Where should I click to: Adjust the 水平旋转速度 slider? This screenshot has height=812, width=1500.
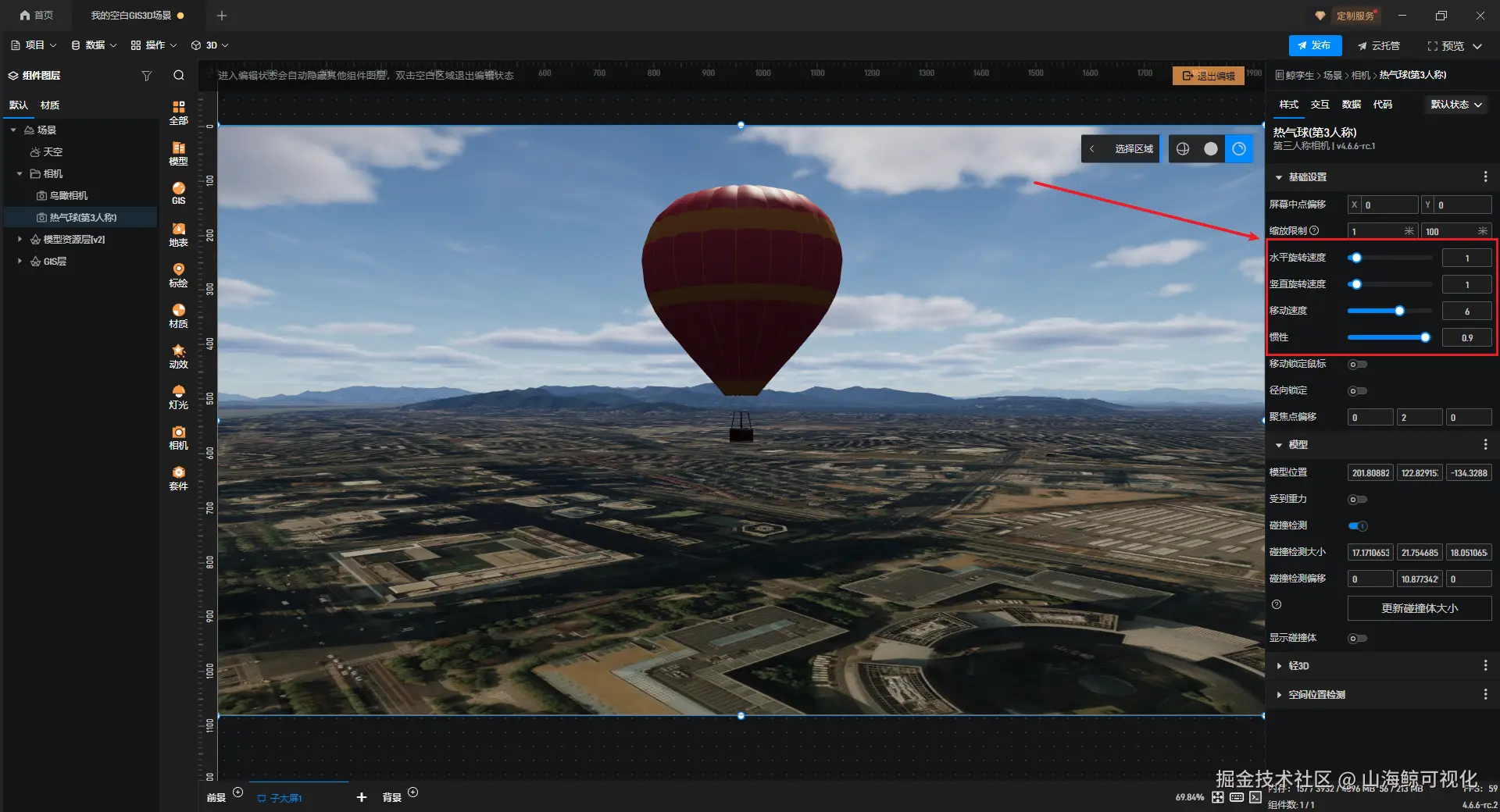pyautogui.click(x=1390, y=258)
